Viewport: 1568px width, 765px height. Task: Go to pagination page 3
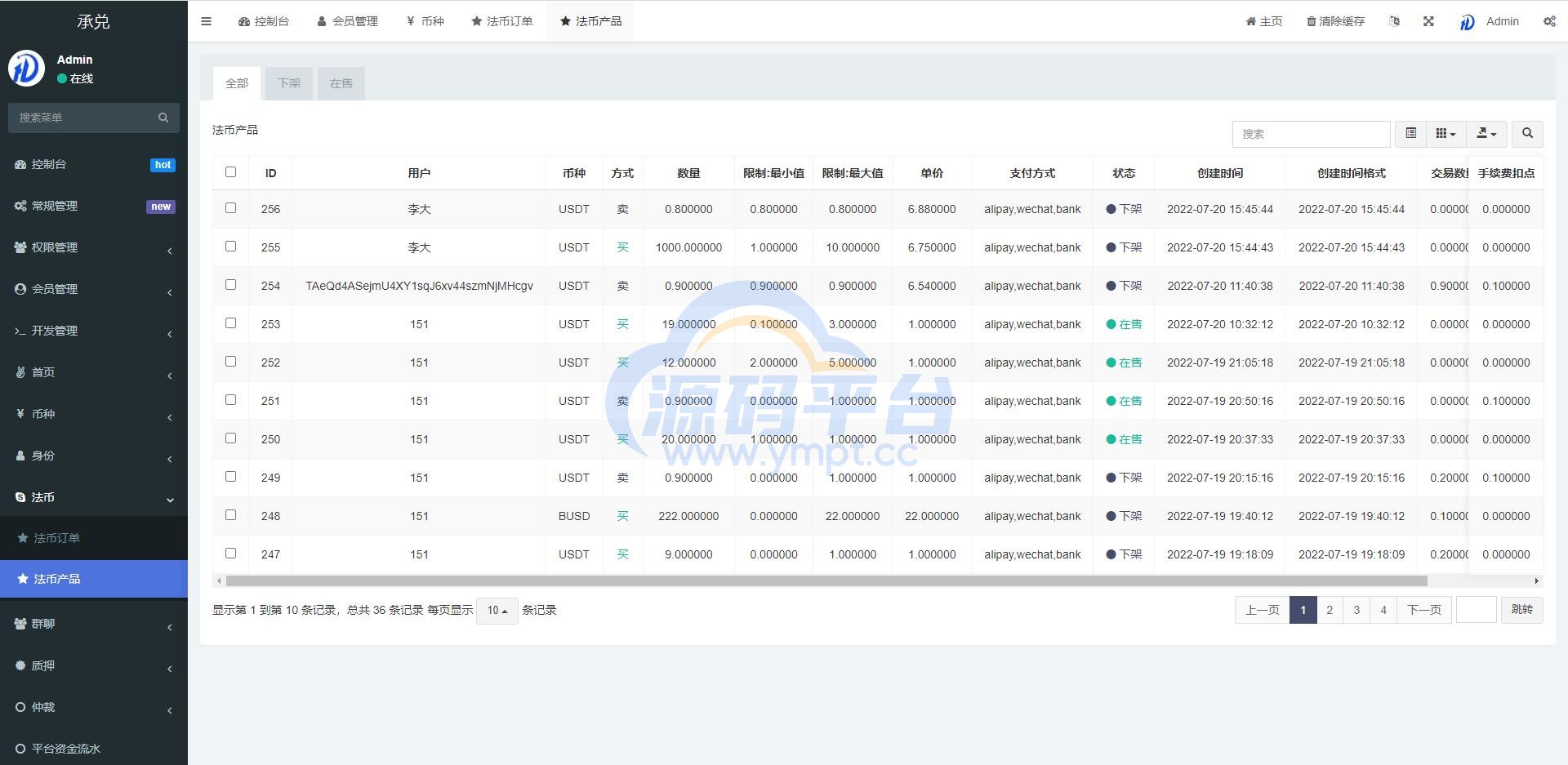1356,610
